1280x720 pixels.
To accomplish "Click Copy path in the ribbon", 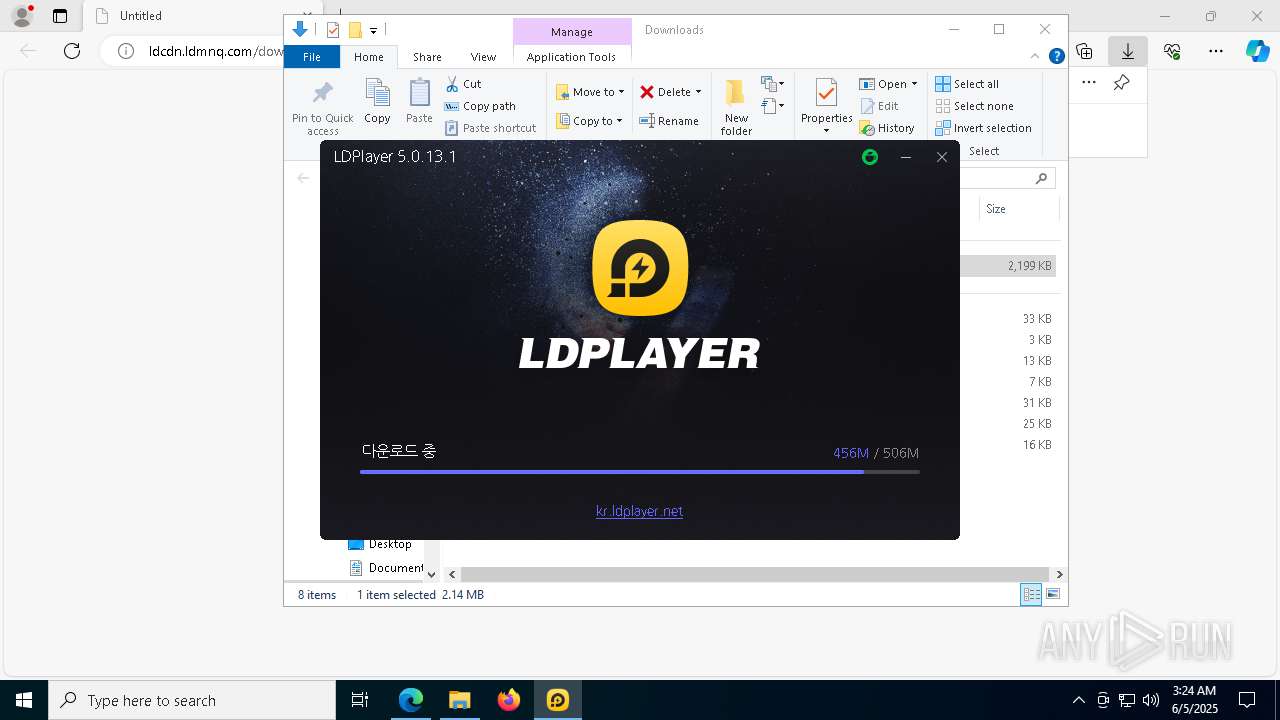I will 480,106.
